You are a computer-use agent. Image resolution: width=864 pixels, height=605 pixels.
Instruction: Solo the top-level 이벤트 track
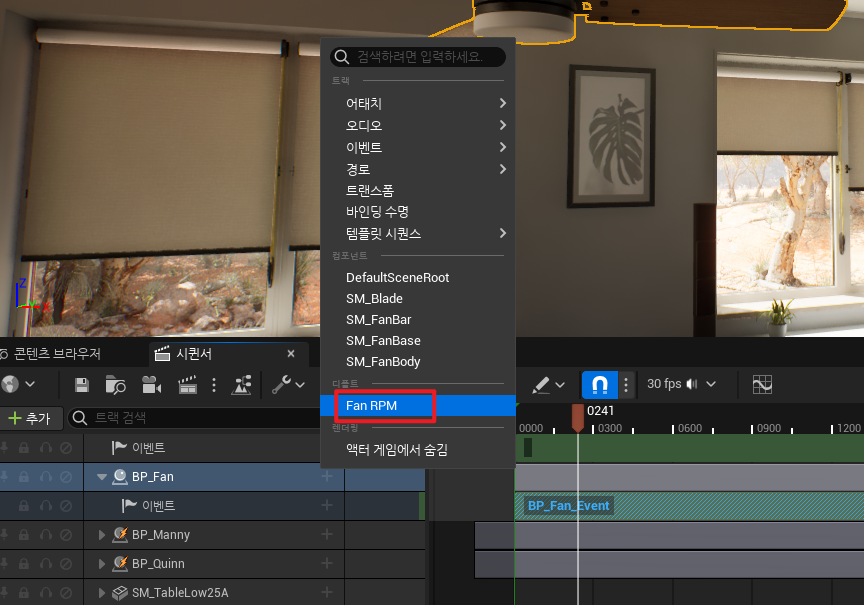pyautogui.click(x=46, y=447)
